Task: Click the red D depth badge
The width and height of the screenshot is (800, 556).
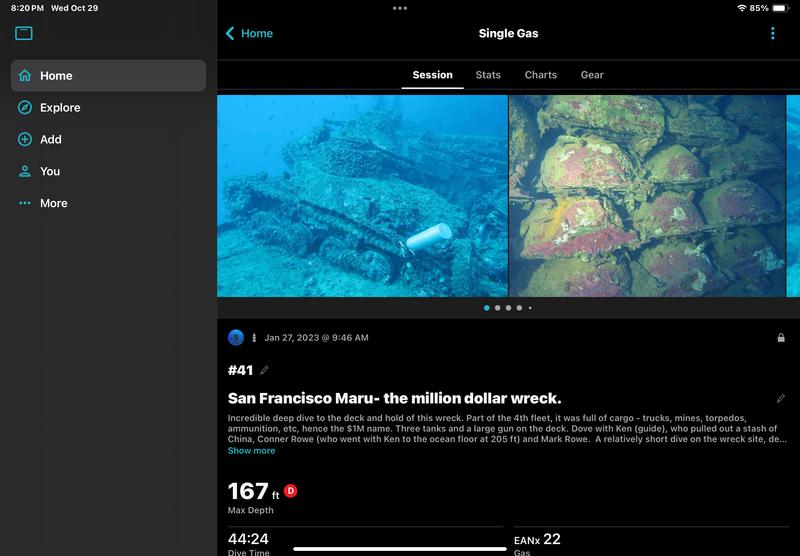Action: (x=290, y=491)
